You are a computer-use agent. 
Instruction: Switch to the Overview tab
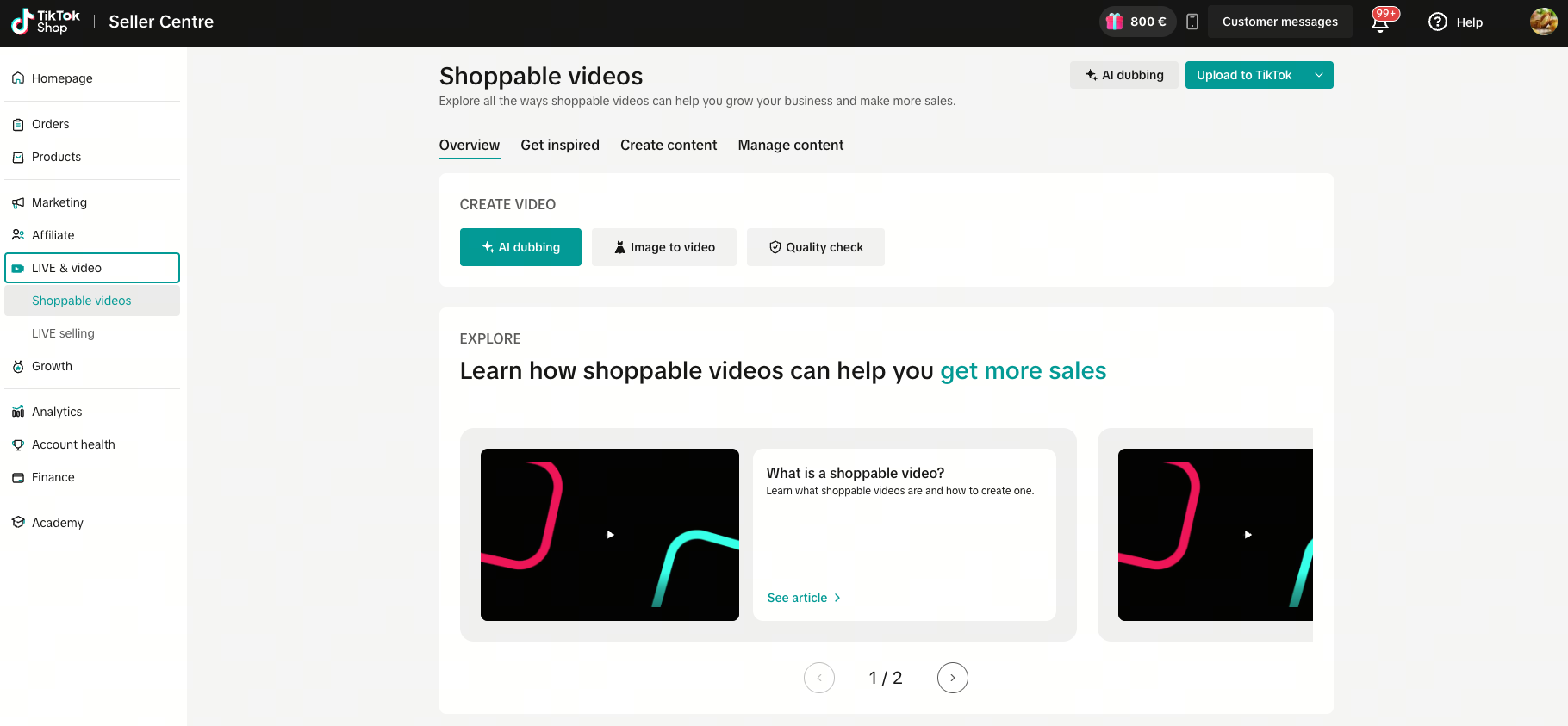[x=470, y=146]
